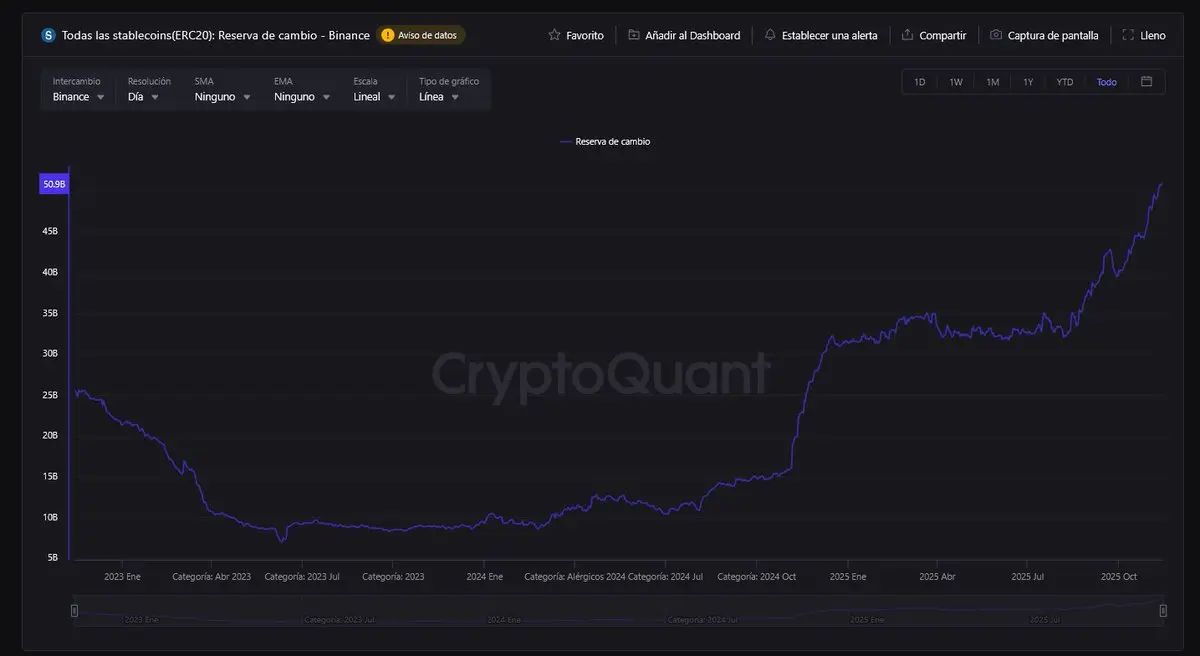Click the fullscreen icon beside Lleno
Image resolution: width=1200 pixels, height=656 pixels.
[1129, 35]
